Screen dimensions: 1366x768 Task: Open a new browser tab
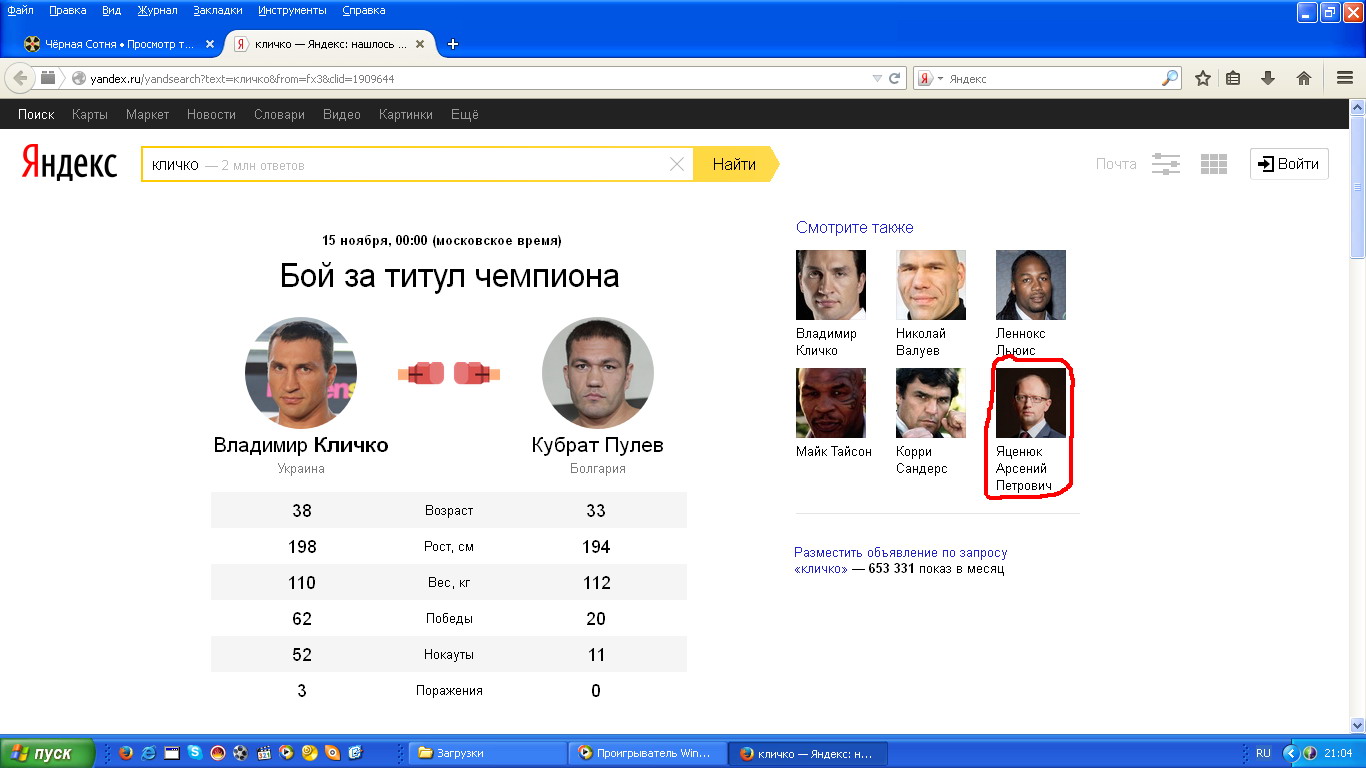[x=453, y=44]
